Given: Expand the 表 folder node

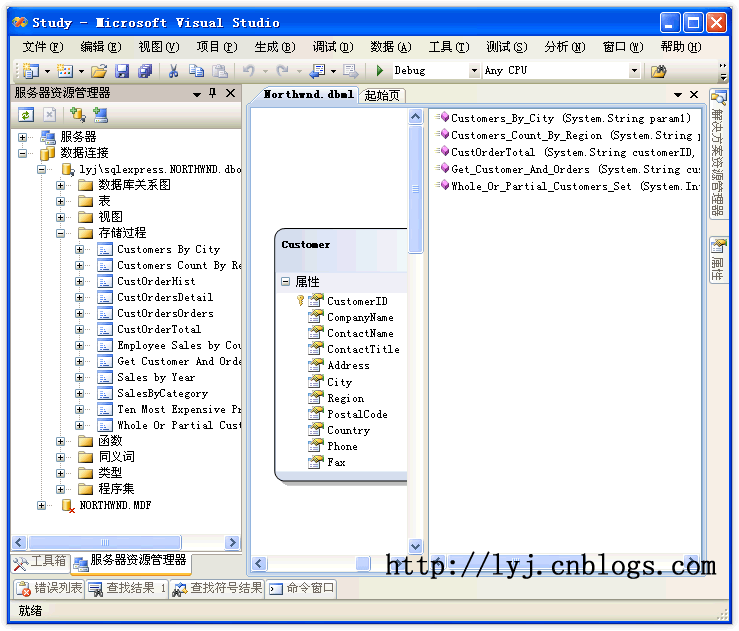Looking at the screenshot, I should coord(60,201).
